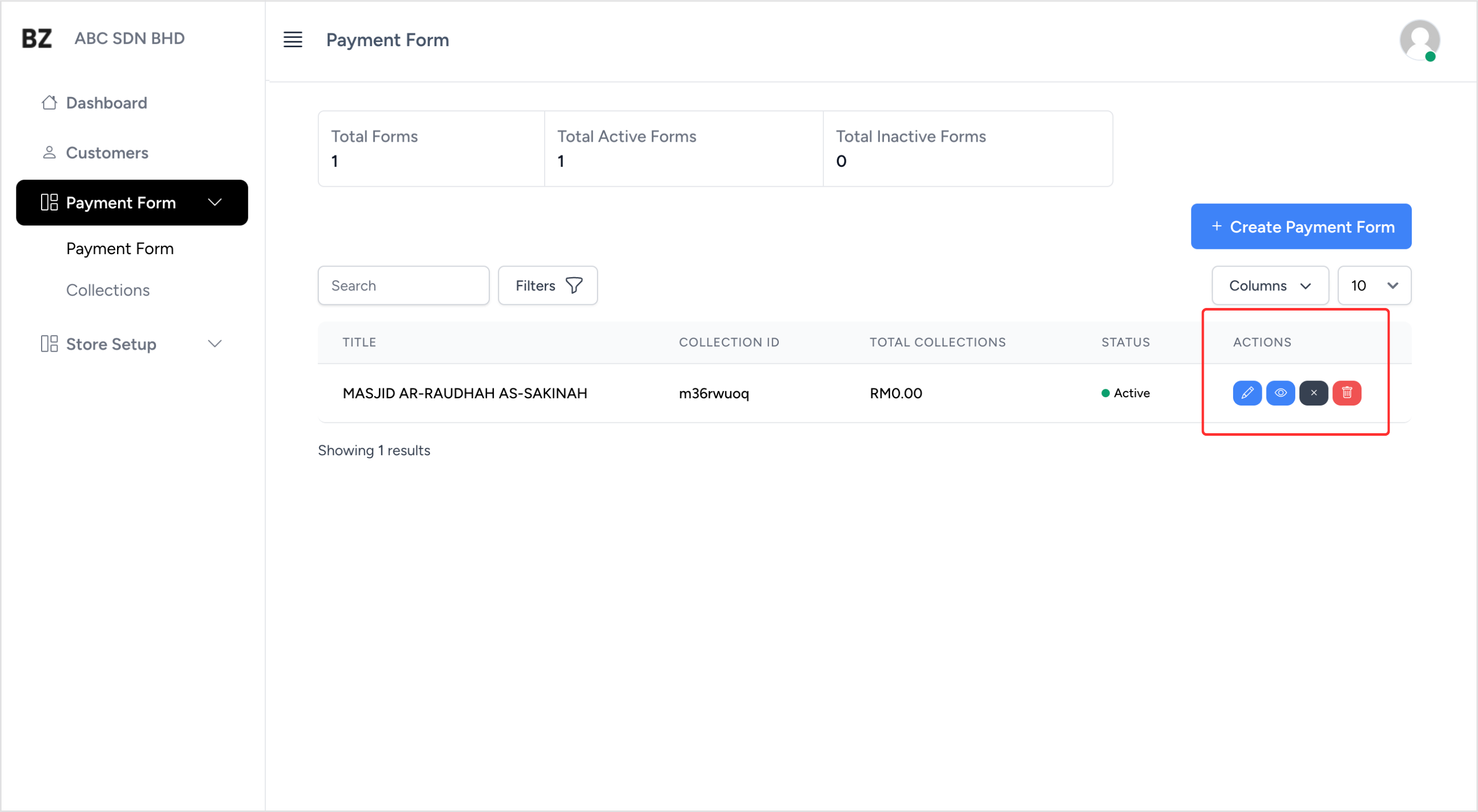1478x812 pixels.
Task: Open the Columns dropdown
Action: (x=1270, y=285)
